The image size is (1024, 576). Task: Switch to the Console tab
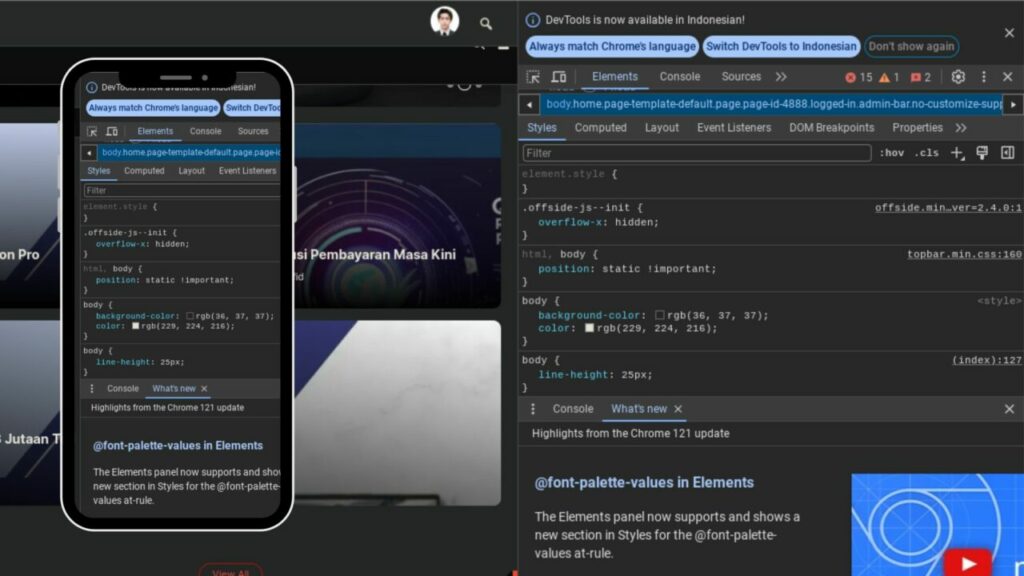[x=680, y=76]
